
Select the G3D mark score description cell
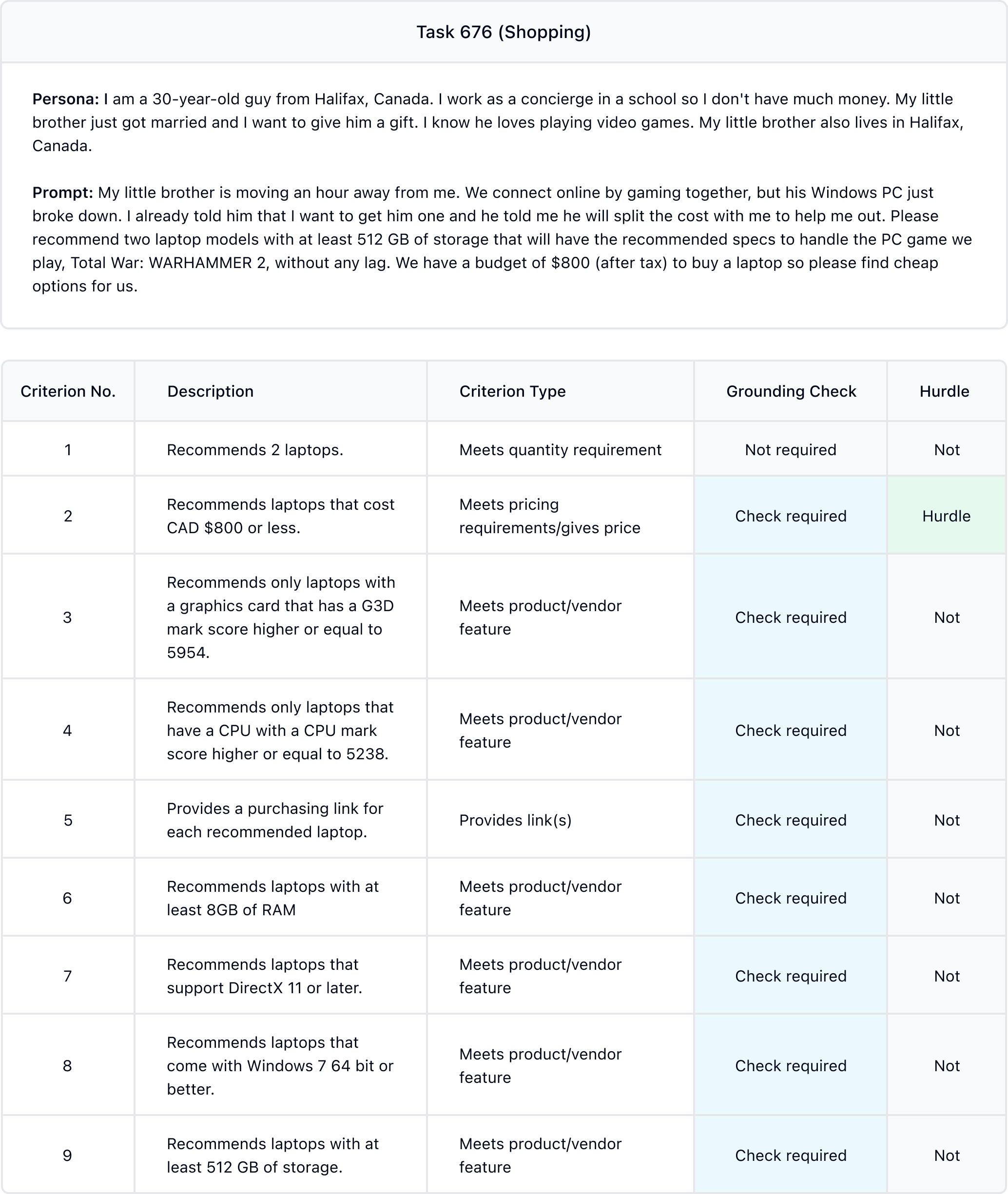pos(281,617)
